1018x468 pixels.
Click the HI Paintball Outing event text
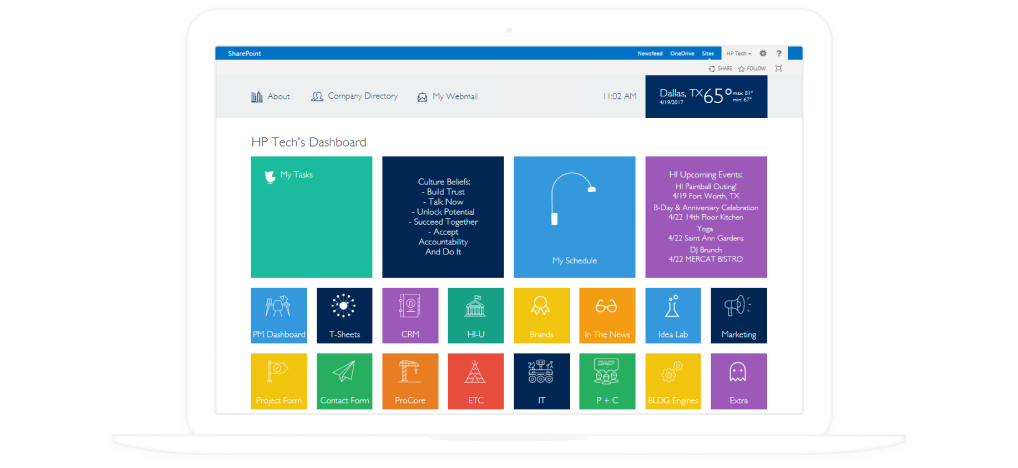tap(706, 186)
